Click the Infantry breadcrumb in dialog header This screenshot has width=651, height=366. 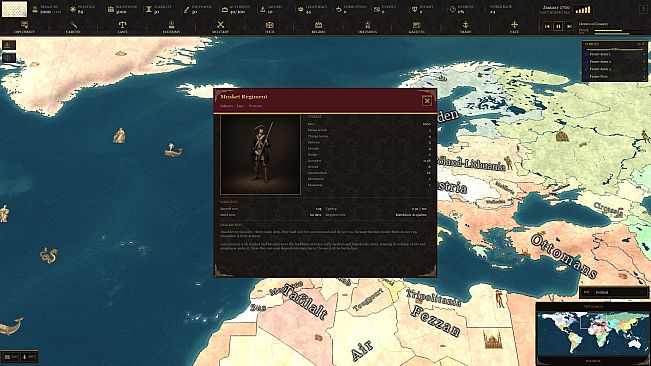[x=227, y=106]
